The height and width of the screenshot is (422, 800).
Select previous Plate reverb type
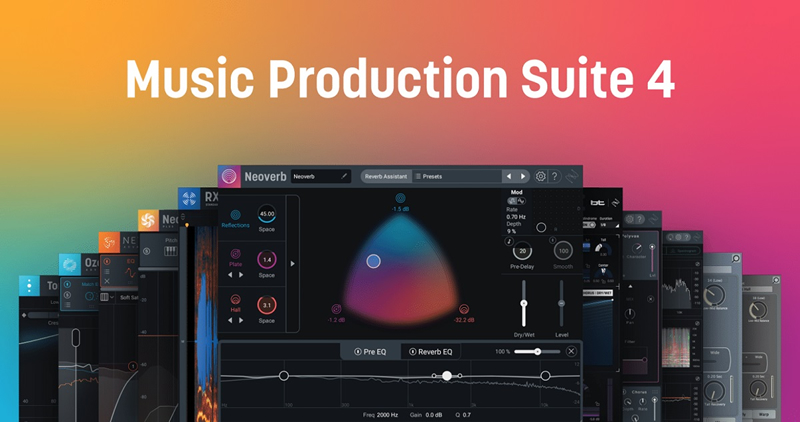pyautogui.click(x=230, y=275)
